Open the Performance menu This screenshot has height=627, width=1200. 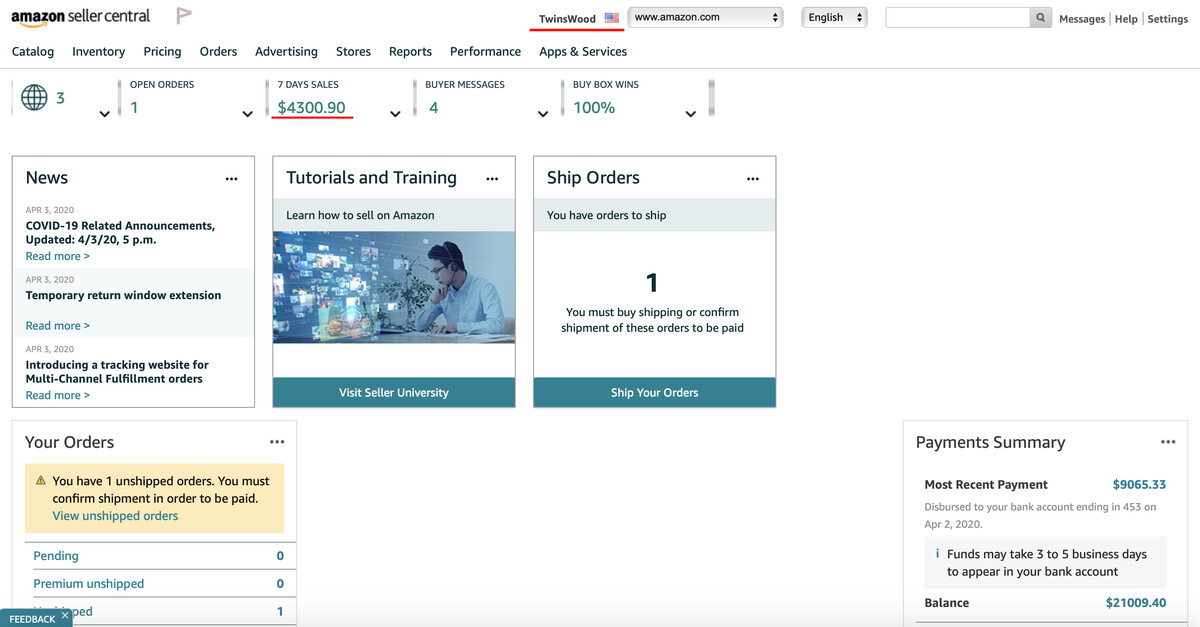point(485,51)
